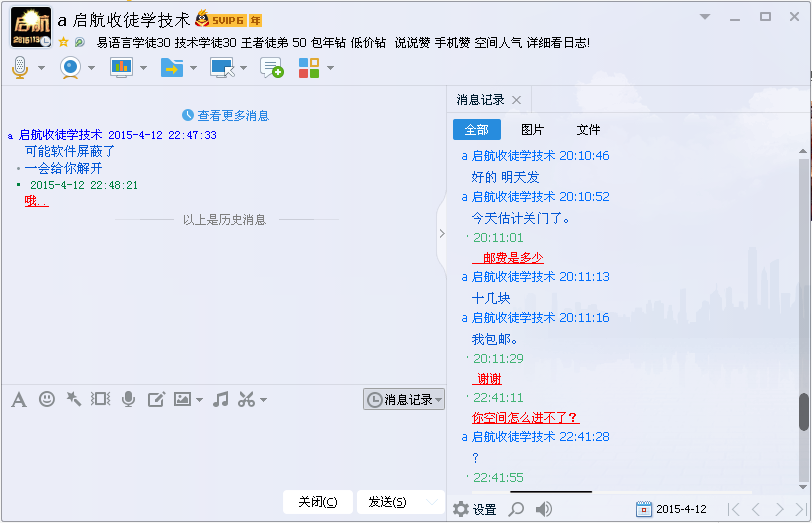Viewport: 812px width, 523px height.
Task: Open the screen presentation monitor icon
Action: coord(121,67)
